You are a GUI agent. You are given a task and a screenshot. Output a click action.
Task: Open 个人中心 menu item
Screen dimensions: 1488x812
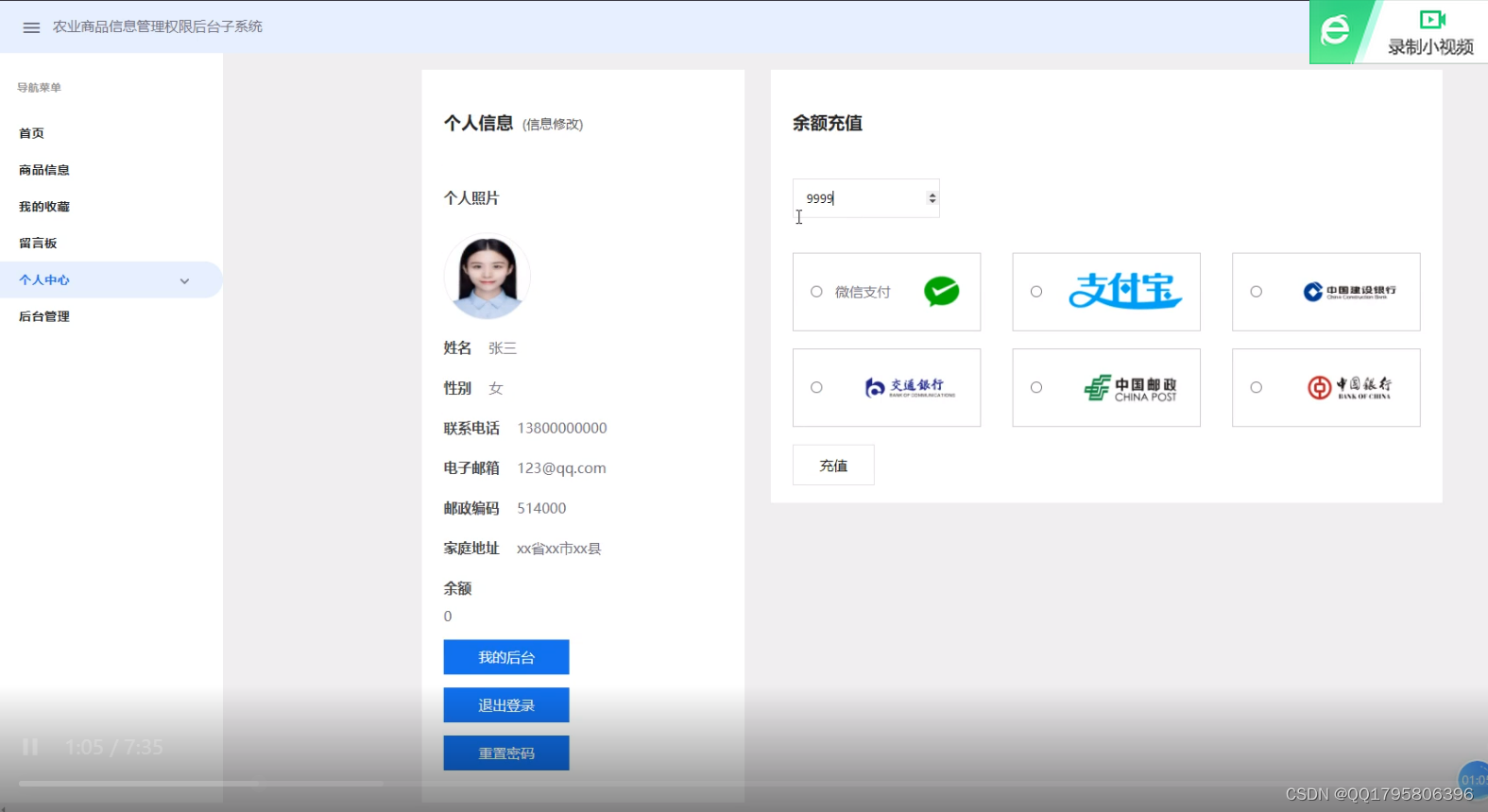[110, 279]
